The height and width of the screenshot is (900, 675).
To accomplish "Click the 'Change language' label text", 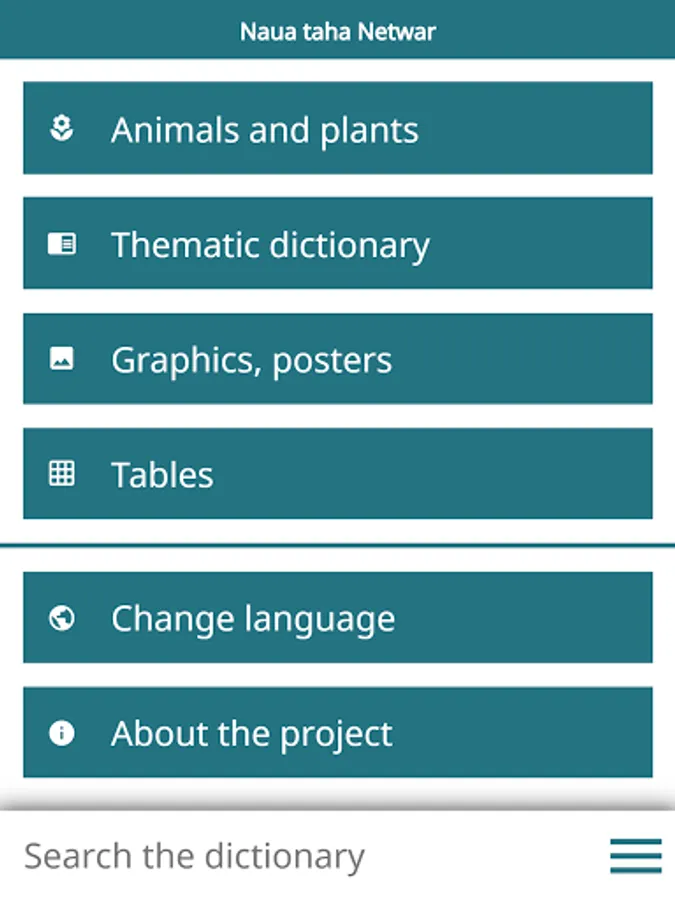I will (253, 620).
